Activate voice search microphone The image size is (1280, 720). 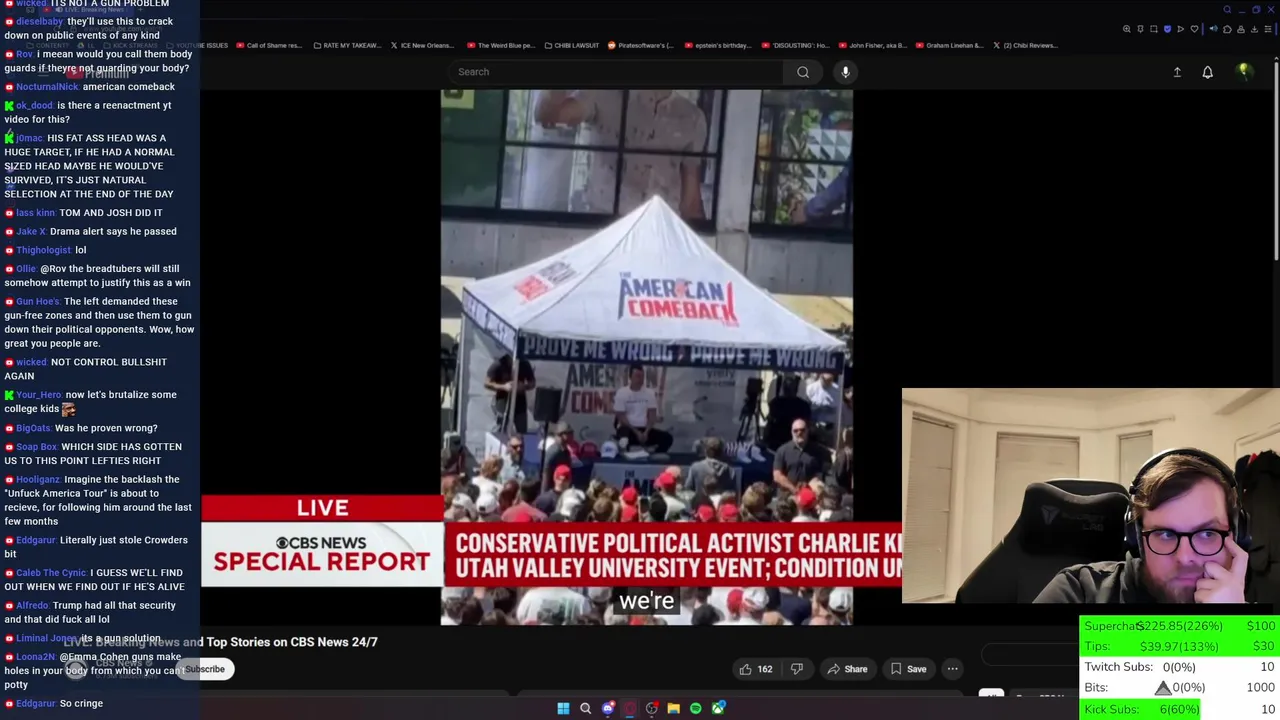[845, 72]
